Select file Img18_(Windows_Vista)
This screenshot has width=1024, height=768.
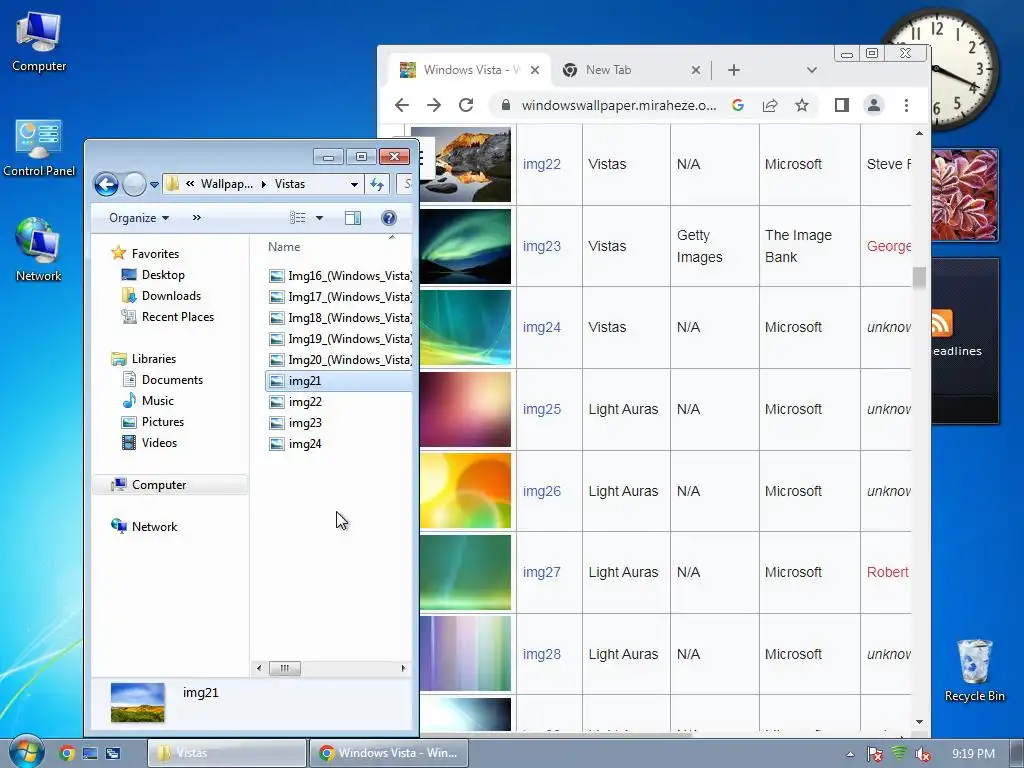pyautogui.click(x=340, y=317)
